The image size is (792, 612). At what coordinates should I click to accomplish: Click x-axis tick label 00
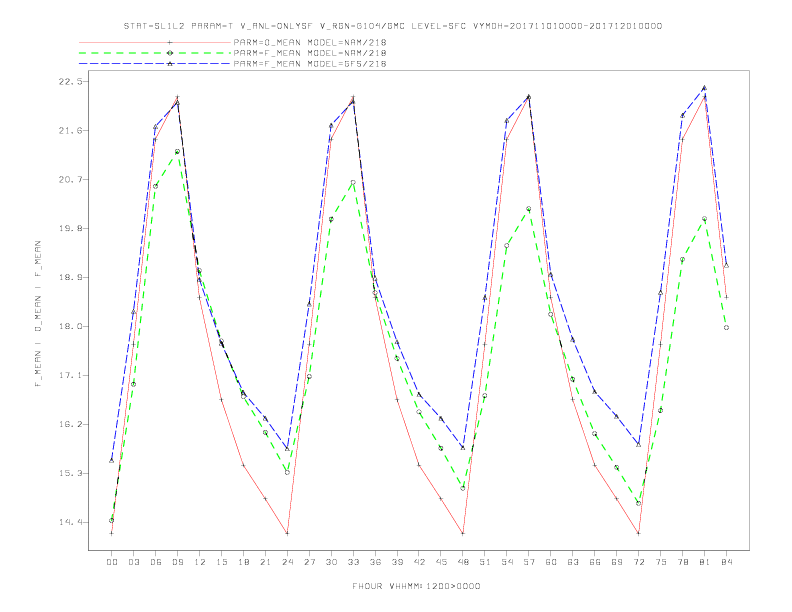tap(112, 562)
